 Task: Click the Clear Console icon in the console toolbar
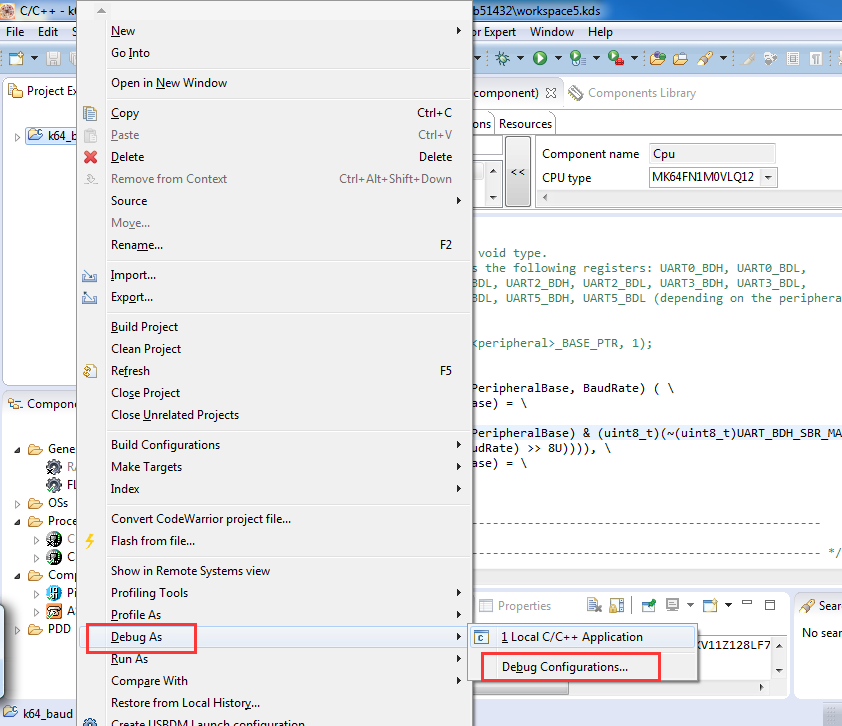click(594, 605)
